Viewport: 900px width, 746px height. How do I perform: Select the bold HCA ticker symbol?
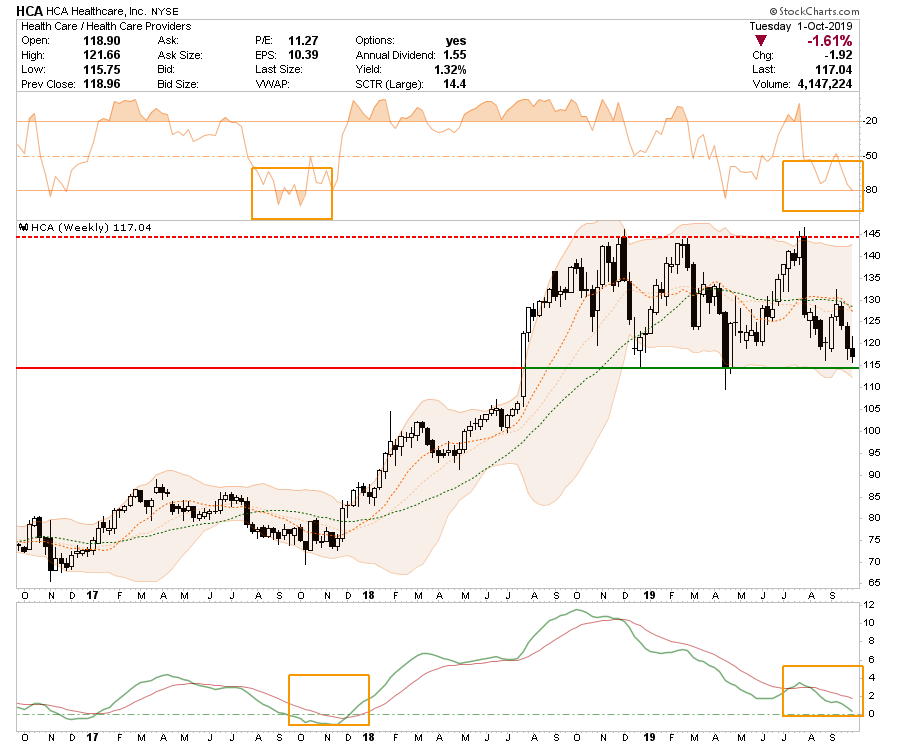[x=29, y=11]
